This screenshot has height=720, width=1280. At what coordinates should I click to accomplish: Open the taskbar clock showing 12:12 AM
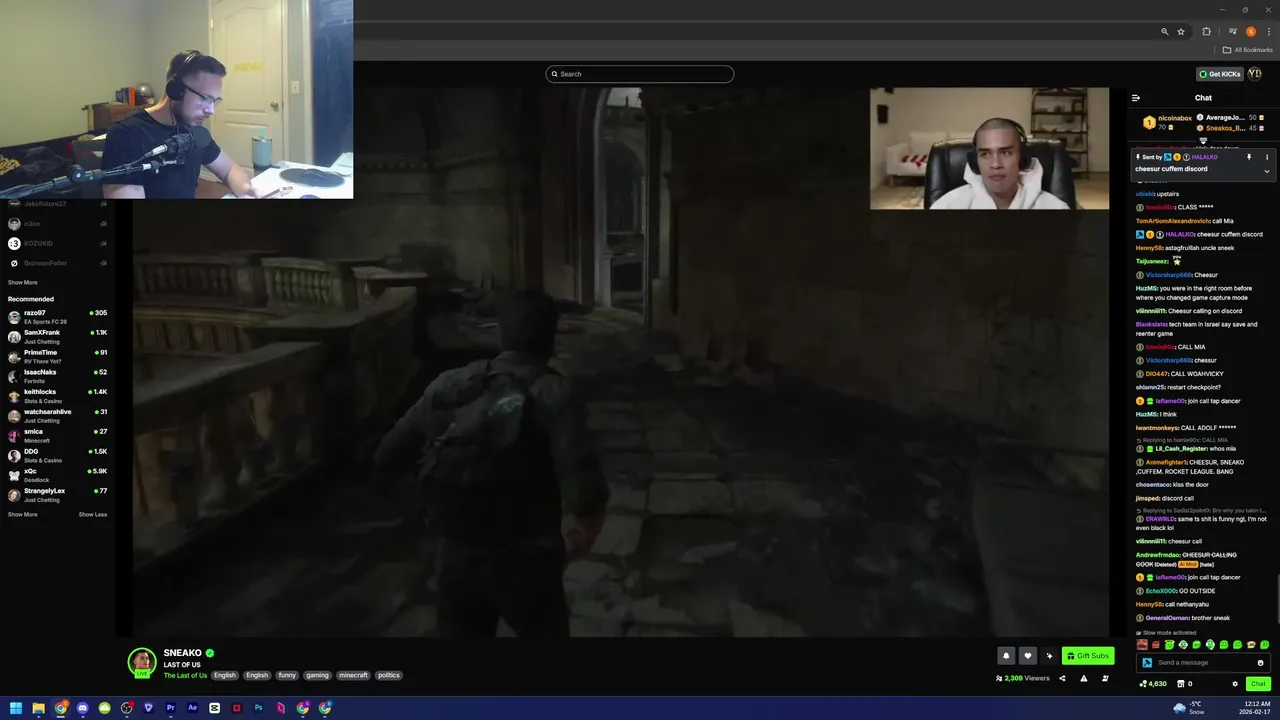[x=1256, y=708]
